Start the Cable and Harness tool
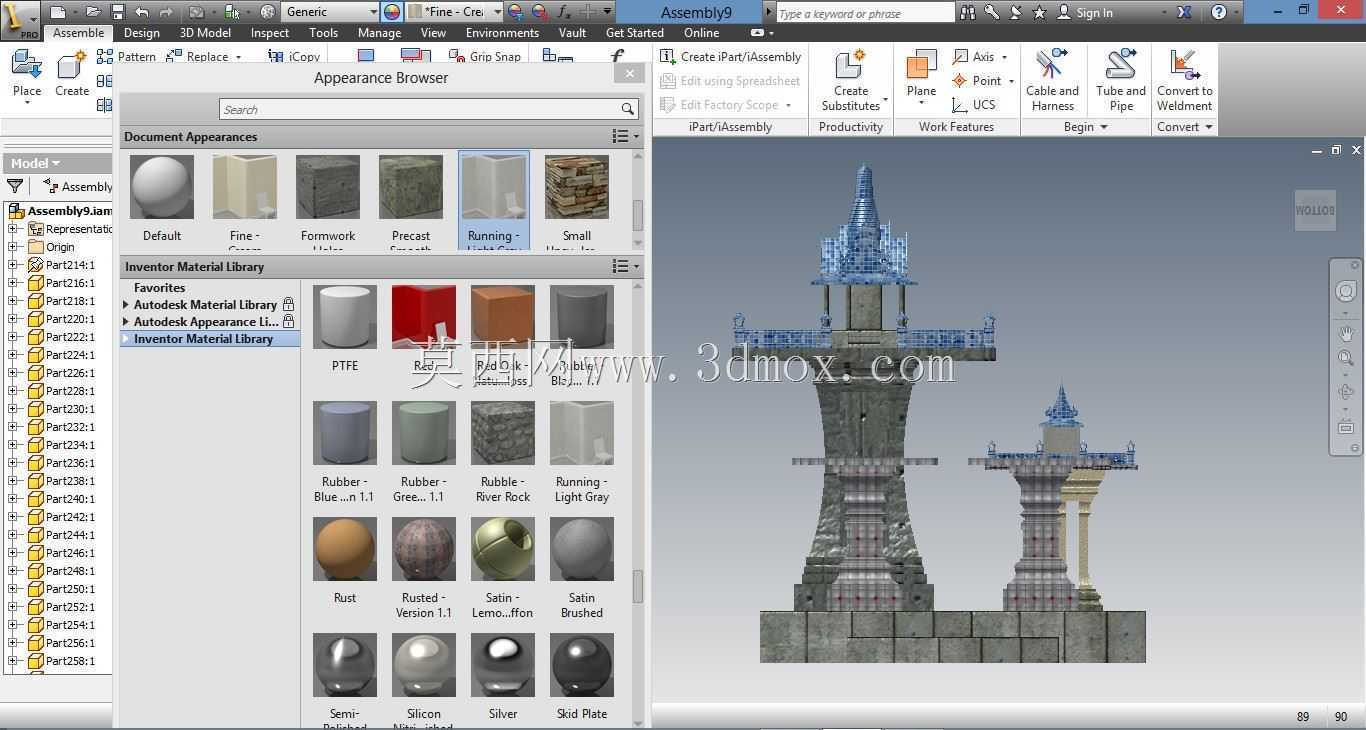Screen dimensions: 1366x730 coord(1052,79)
